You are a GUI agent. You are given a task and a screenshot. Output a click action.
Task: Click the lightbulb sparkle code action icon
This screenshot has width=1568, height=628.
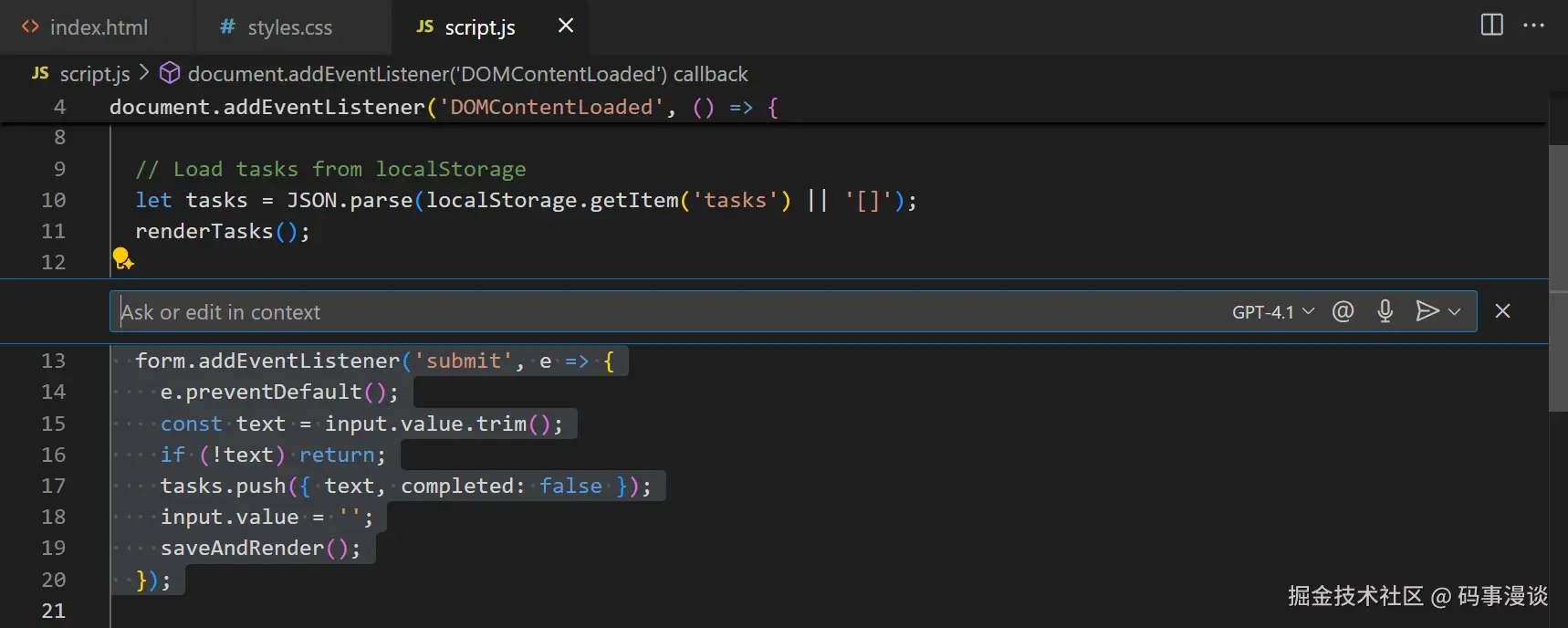coord(123,260)
